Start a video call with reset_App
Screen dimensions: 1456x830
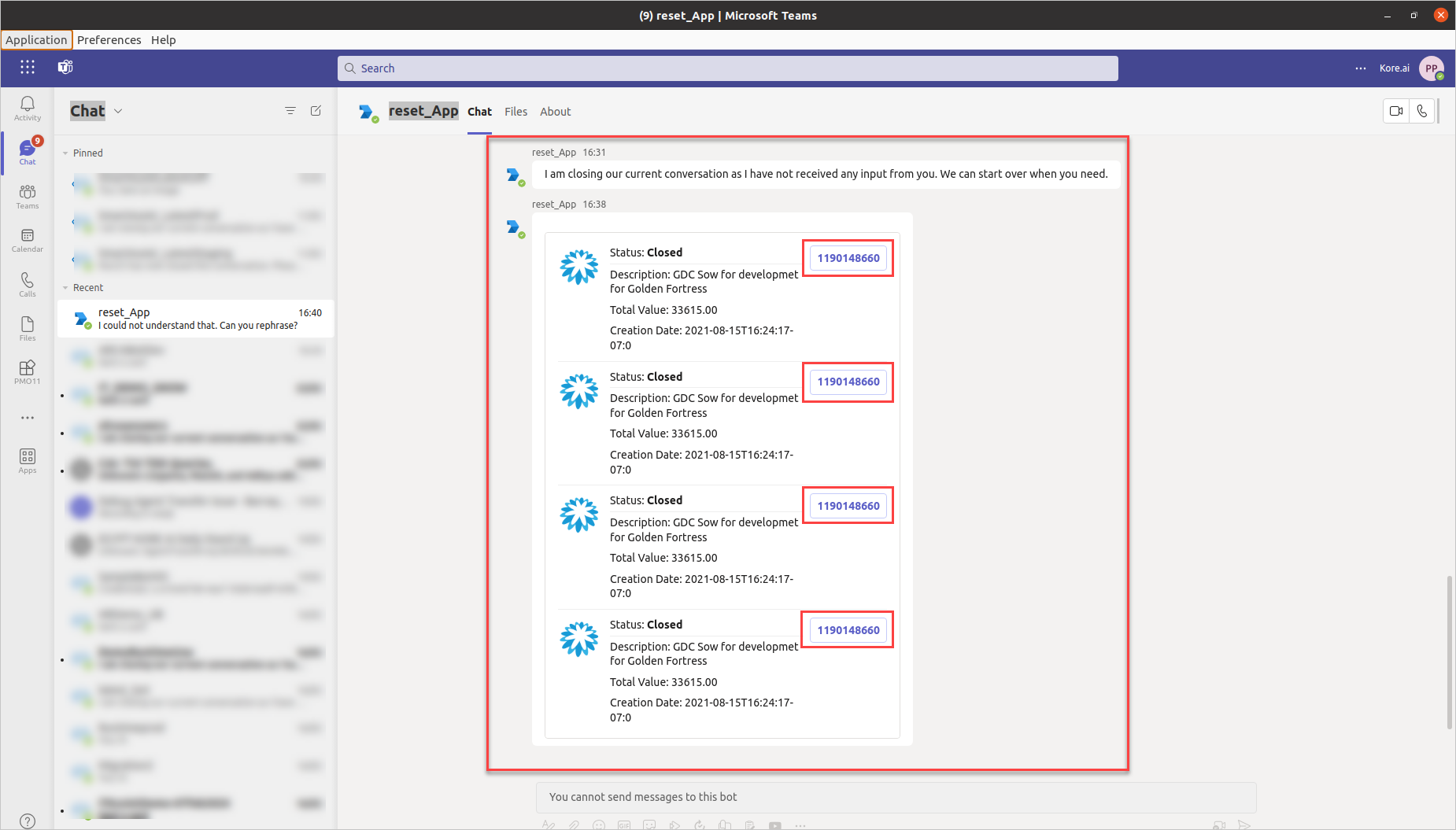pyautogui.click(x=1396, y=111)
